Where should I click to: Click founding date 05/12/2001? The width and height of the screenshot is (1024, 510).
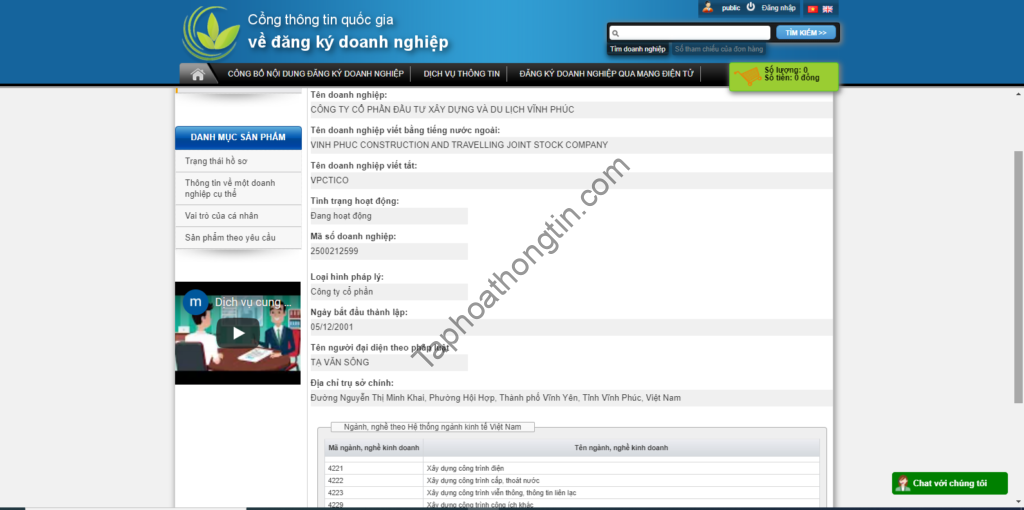pyautogui.click(x=332, y=327)
